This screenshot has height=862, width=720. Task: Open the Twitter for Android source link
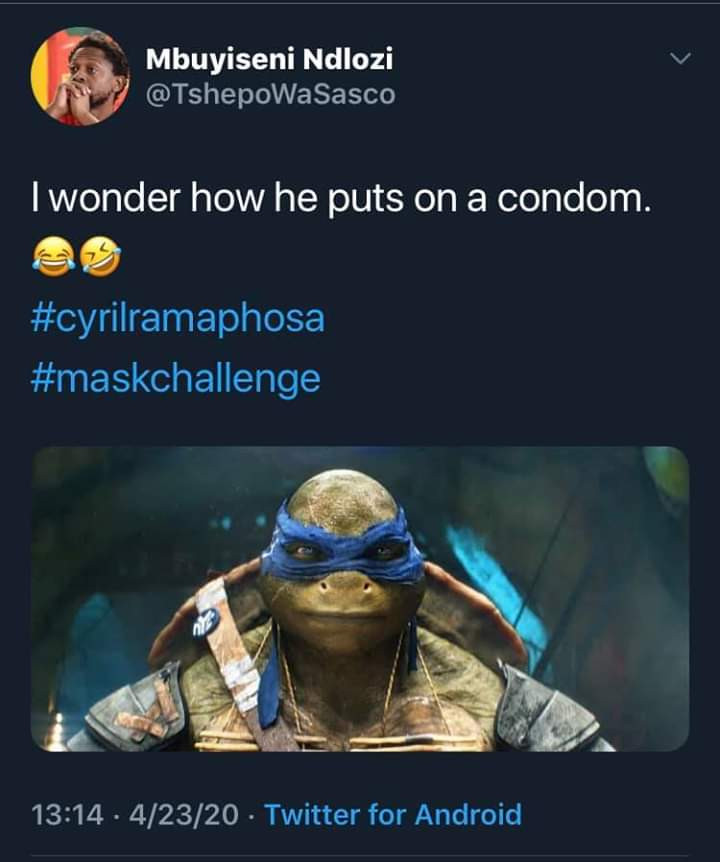pyautogui.click(x=394, y=815)
